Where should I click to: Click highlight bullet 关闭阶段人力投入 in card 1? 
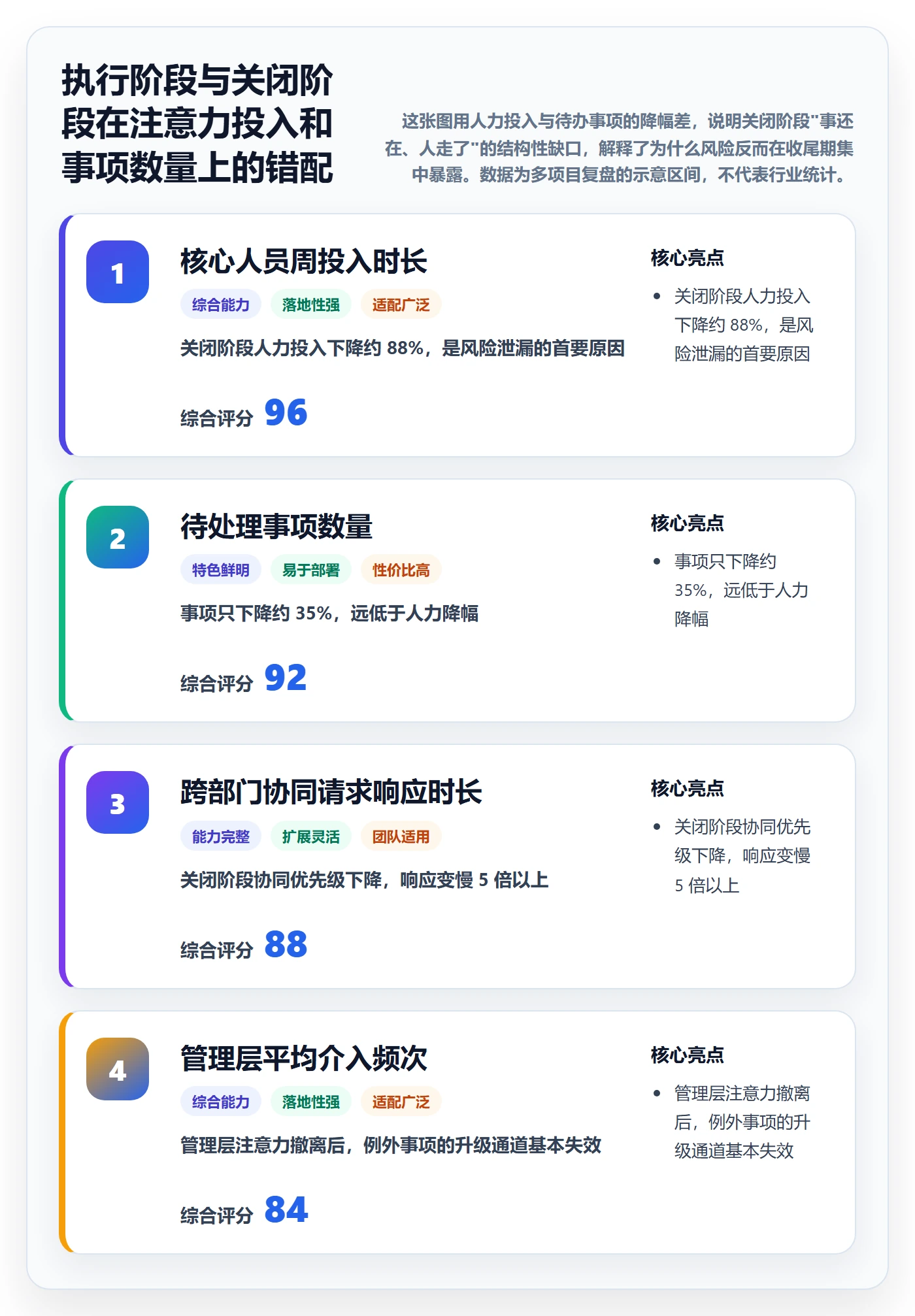(744, 325)
